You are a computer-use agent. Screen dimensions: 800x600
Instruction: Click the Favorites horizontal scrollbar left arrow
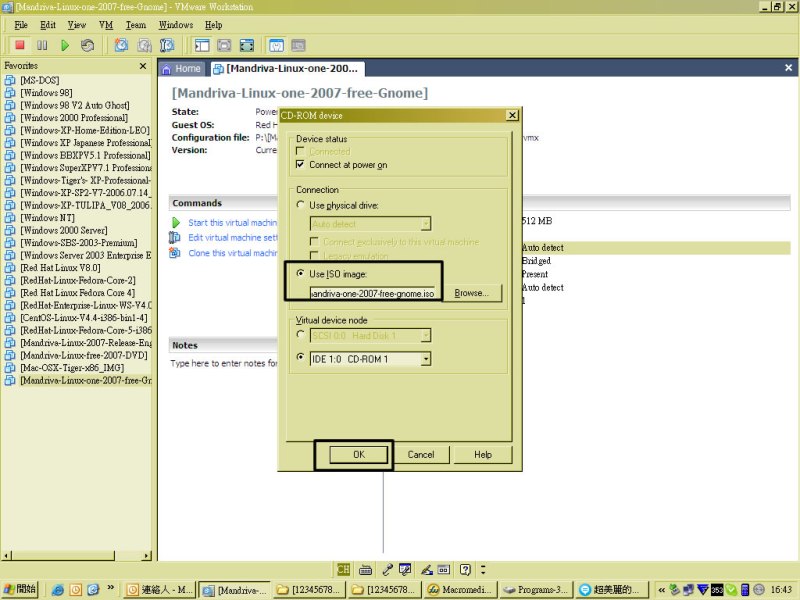point(7,555)
